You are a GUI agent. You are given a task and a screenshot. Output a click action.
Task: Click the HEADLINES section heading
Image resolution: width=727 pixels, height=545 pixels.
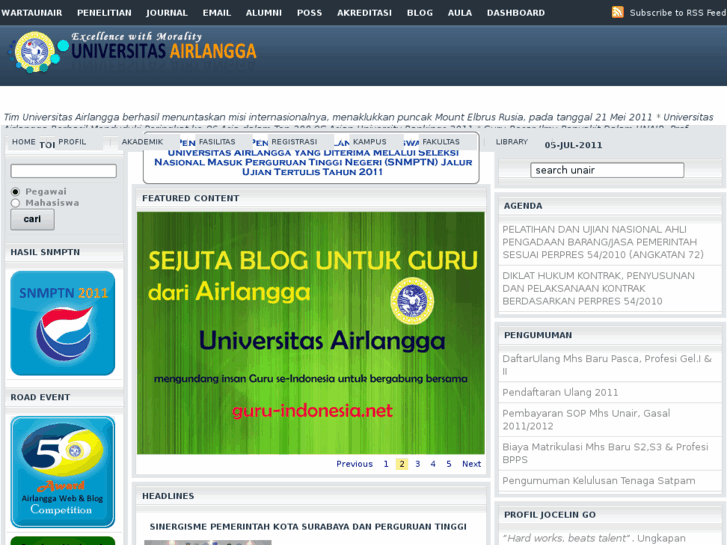(x=168, y=496)
